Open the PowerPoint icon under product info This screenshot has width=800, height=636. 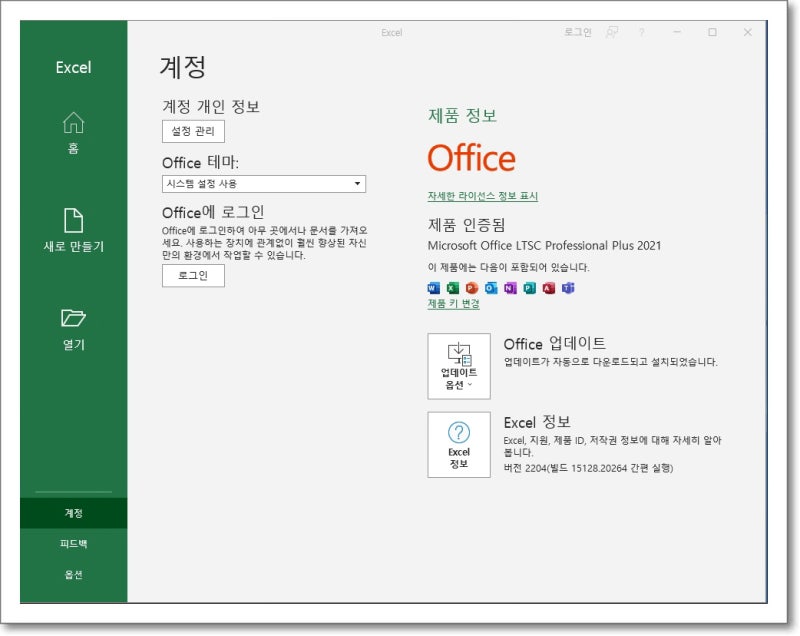coord(473,288)
